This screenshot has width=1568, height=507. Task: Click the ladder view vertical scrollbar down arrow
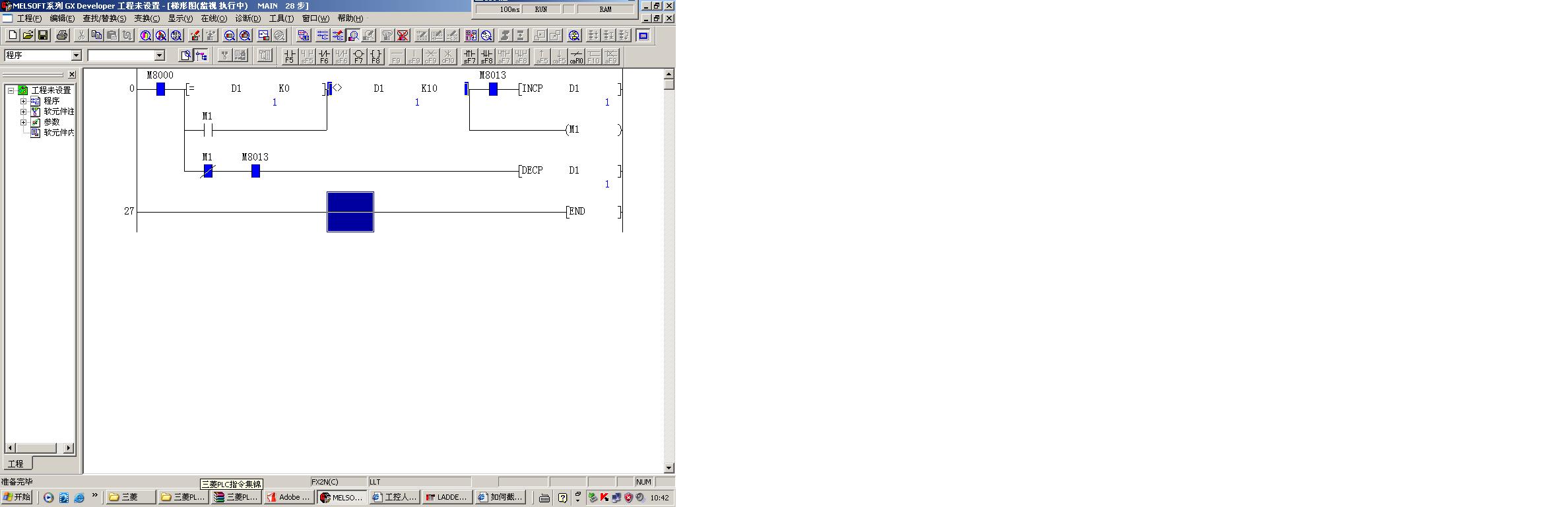tap(669, 467)
